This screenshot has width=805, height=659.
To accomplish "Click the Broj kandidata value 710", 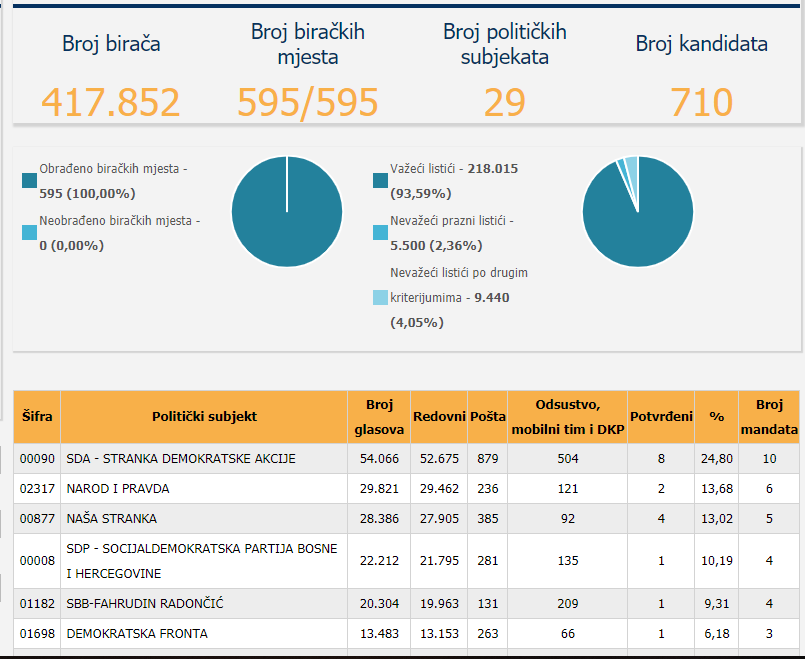I will [701, 102].
